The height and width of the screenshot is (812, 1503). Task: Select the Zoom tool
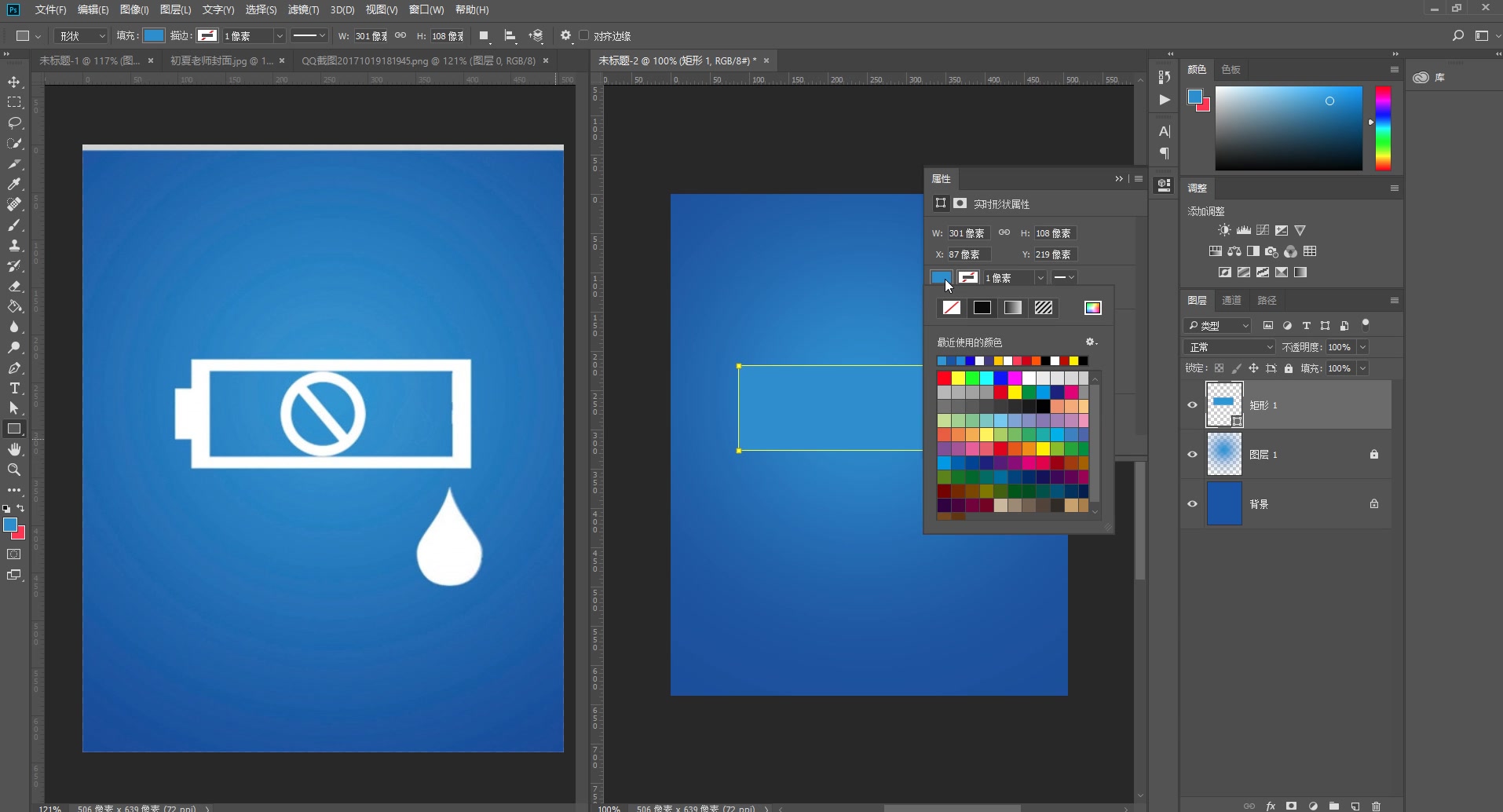click(x=14, y=470)
